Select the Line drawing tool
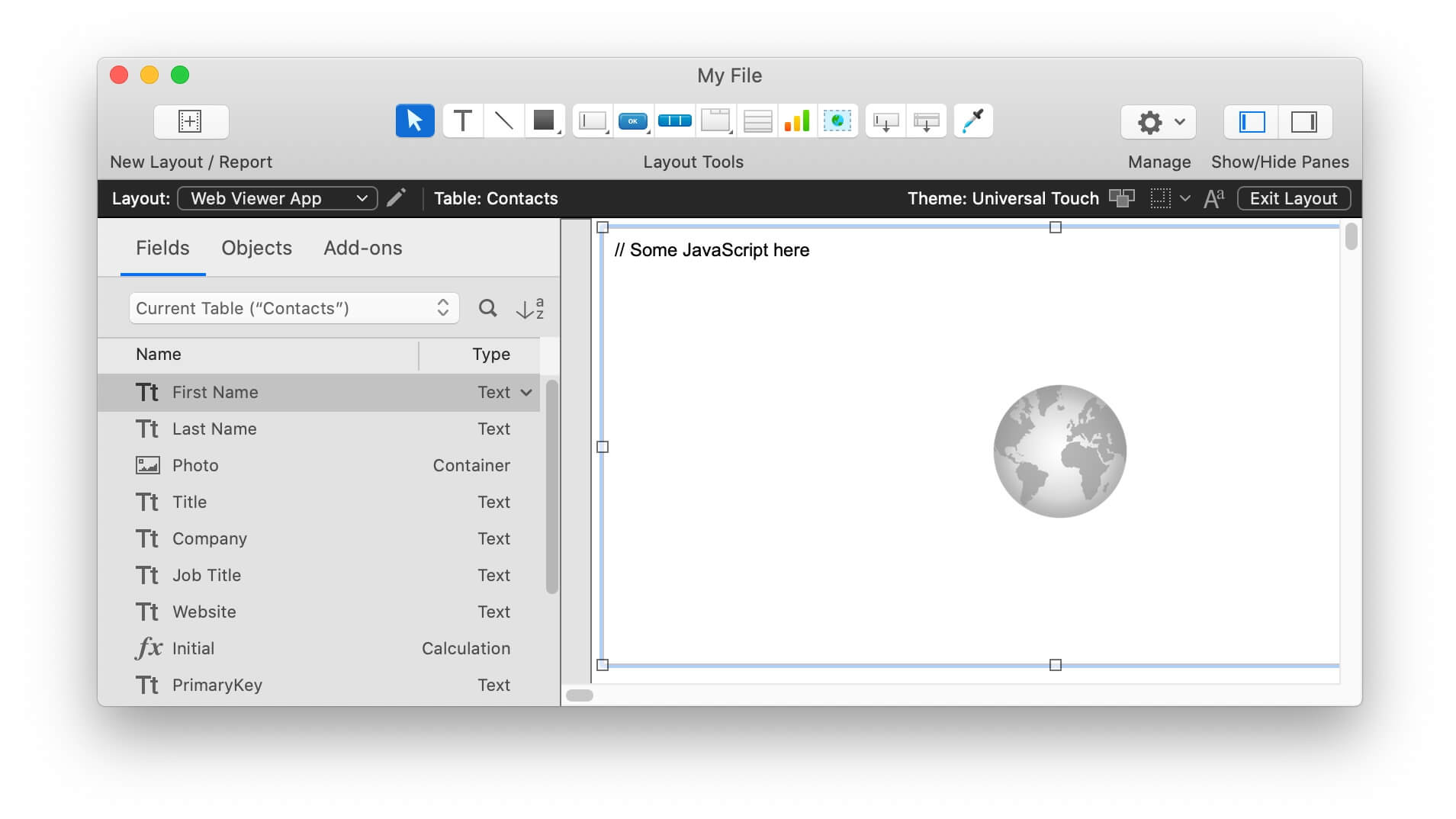The height and width of the screenshot is (819, 1456). coord(503,120)
